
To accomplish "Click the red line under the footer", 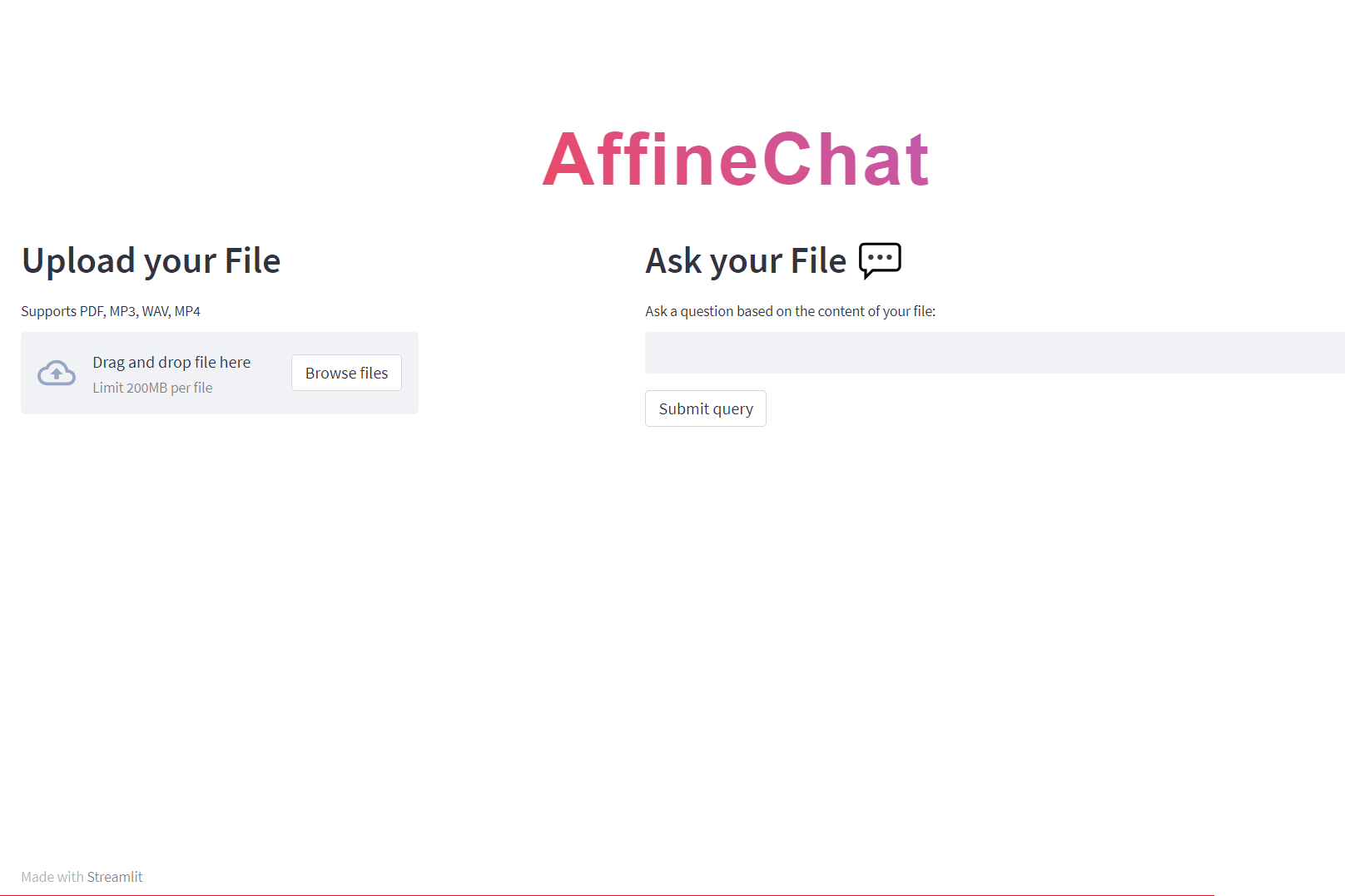I will click(607, 895).
